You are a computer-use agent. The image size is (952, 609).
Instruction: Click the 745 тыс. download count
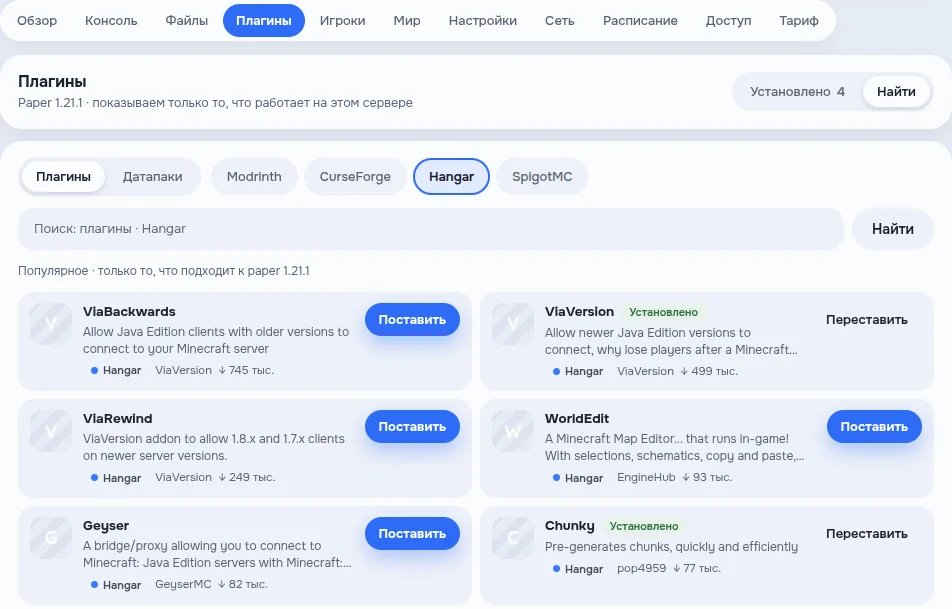pyautogui.click(x=246, y=370)
